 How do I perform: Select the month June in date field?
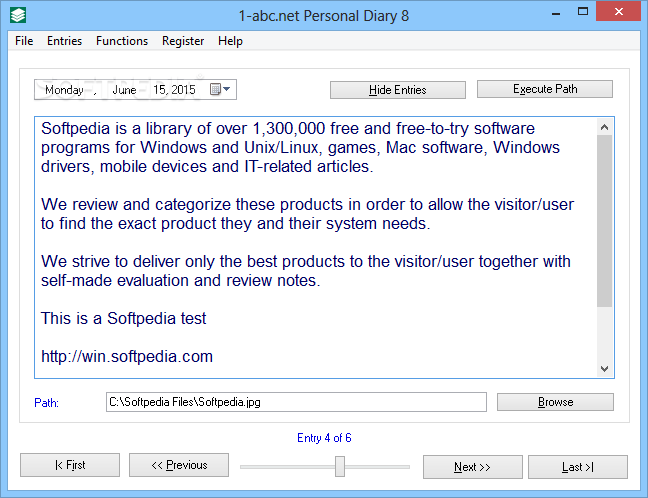pyautogui.click(x=124, y=90)
